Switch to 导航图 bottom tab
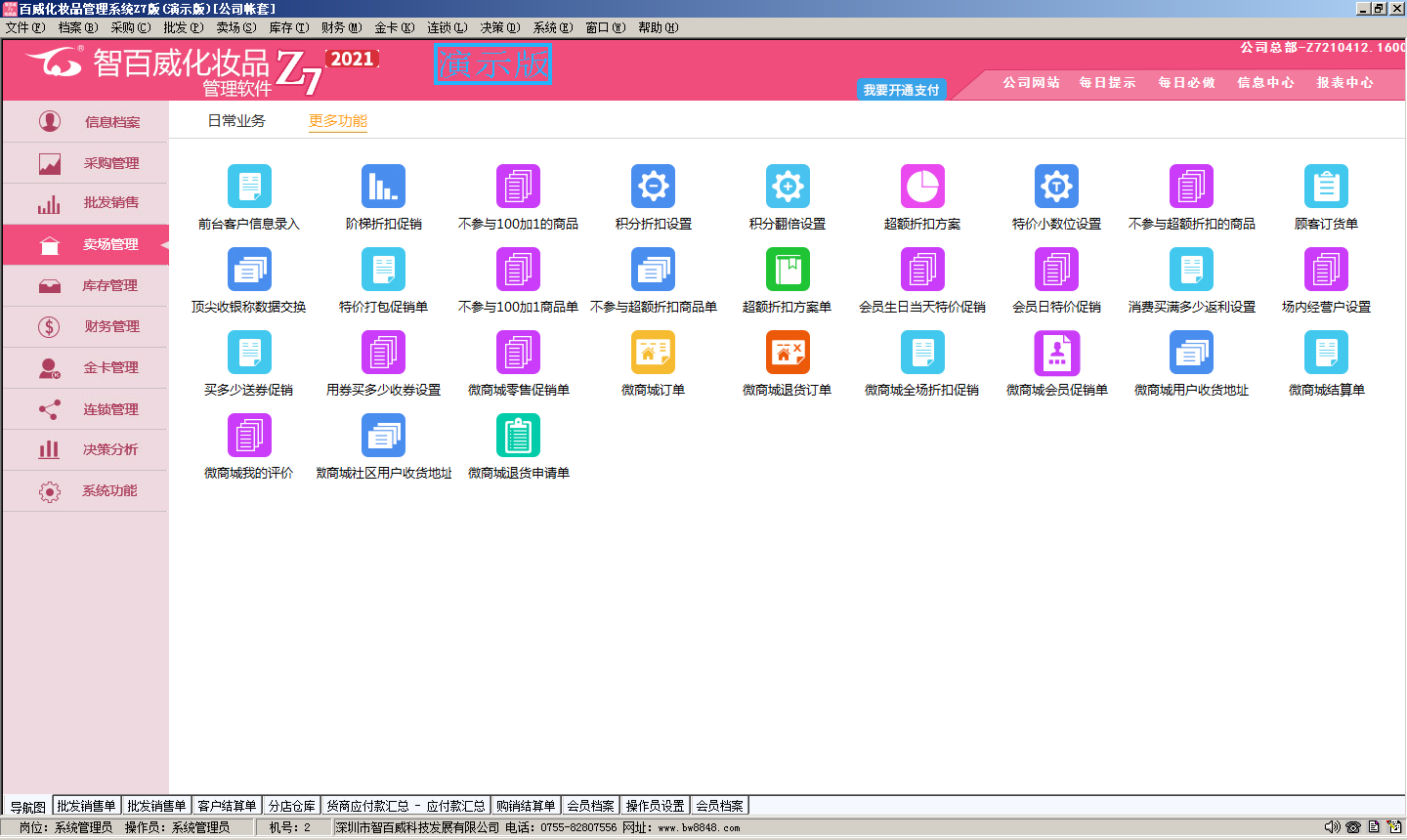The width and height of the screenshot is (1407, 840). 27,807
